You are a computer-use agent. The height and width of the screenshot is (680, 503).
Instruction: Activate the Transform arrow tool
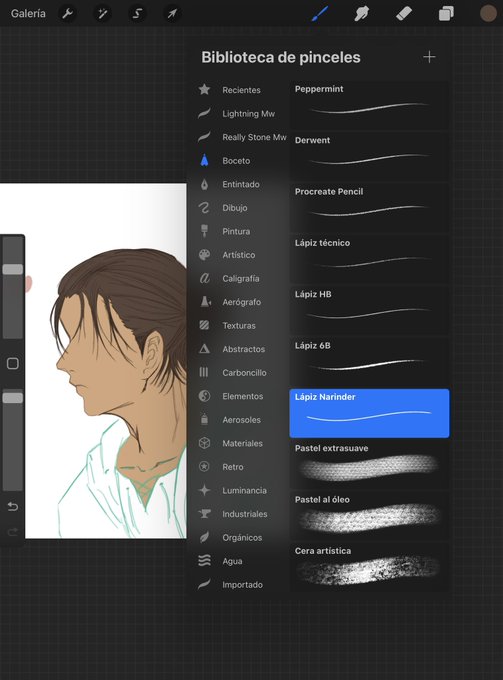172,14
